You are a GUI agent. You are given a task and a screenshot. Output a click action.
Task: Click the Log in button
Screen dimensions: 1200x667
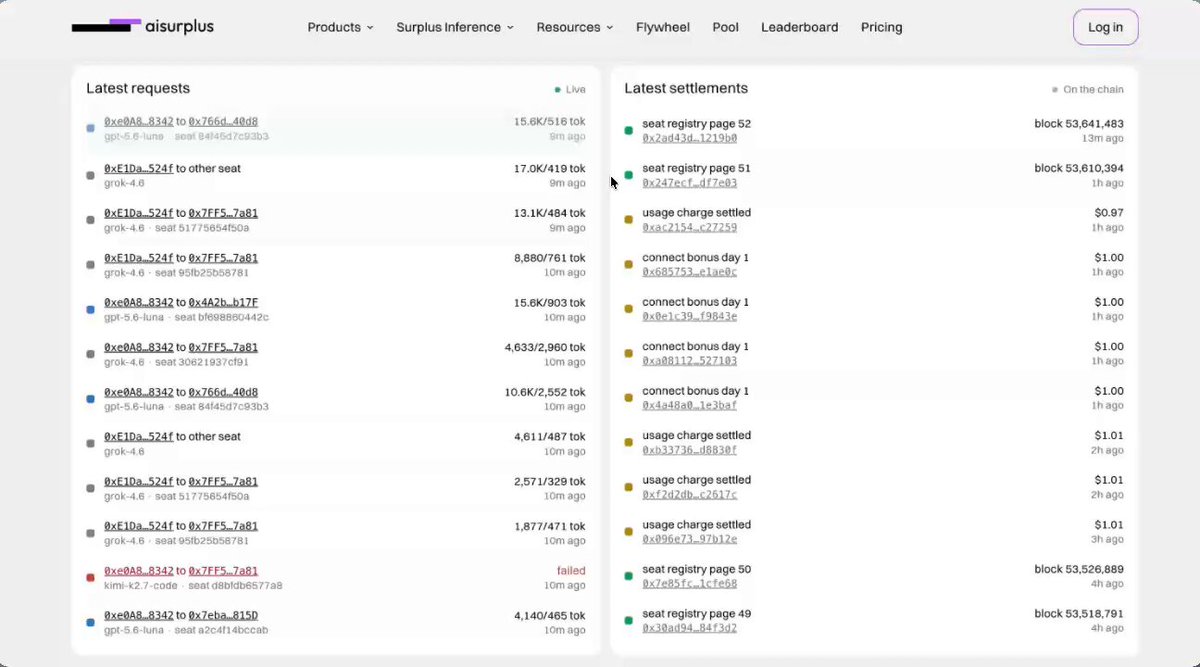pos(1105,27)
